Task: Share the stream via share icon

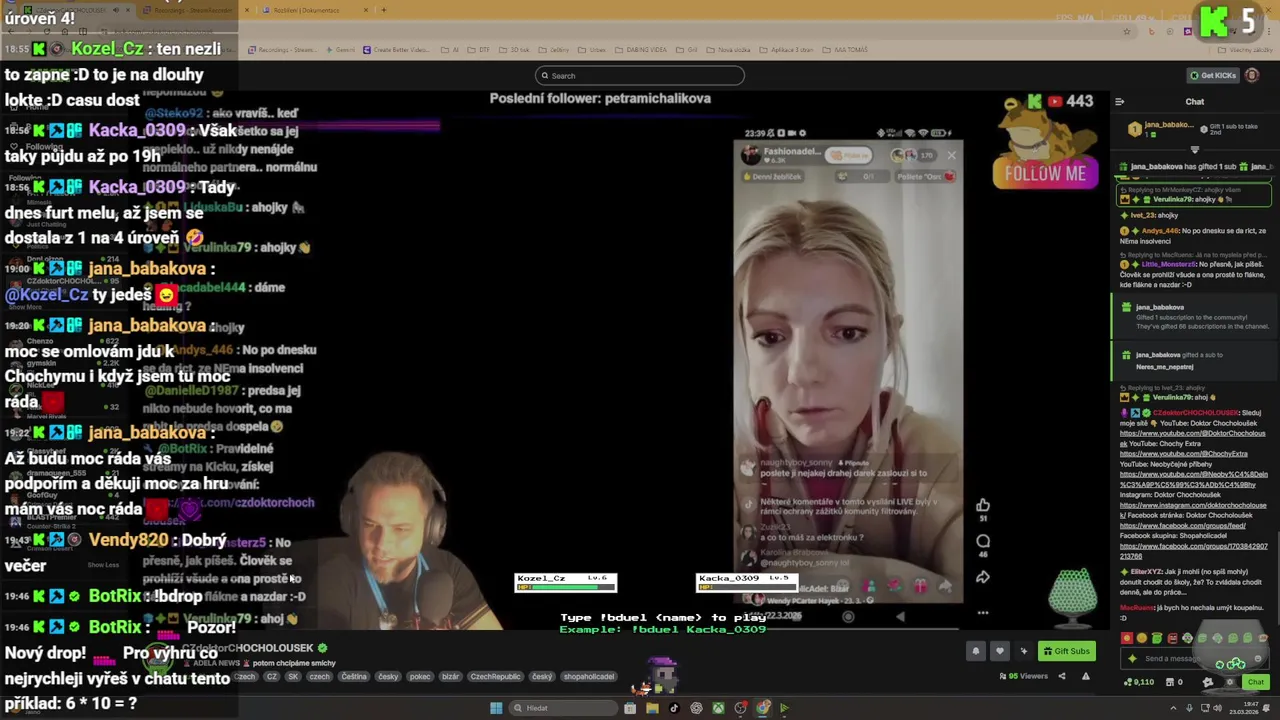Action: coord(1062,676)
